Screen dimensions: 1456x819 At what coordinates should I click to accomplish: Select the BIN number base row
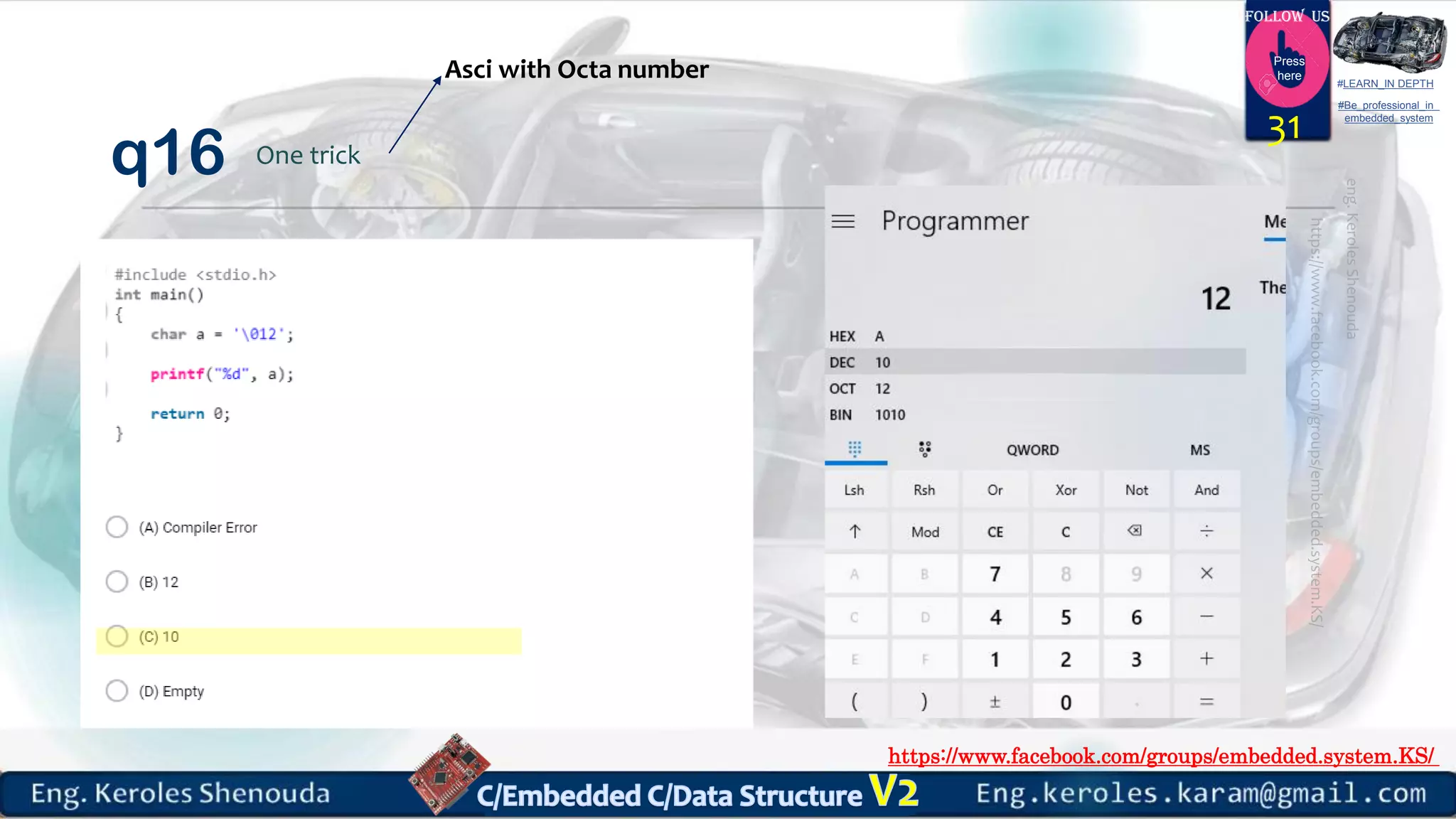tap(1036, 414)
